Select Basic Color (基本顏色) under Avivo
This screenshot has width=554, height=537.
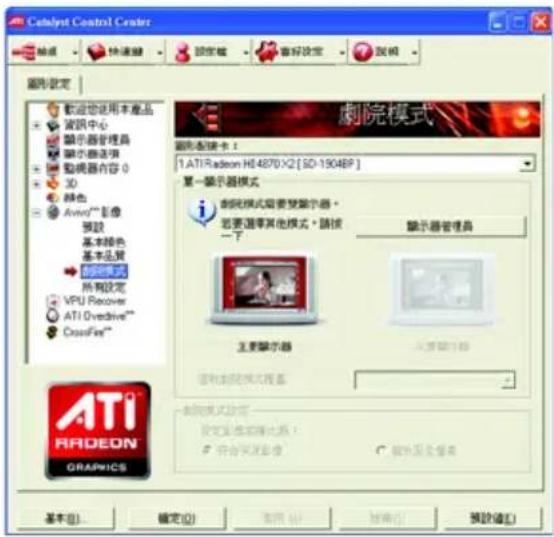point(104,242)
